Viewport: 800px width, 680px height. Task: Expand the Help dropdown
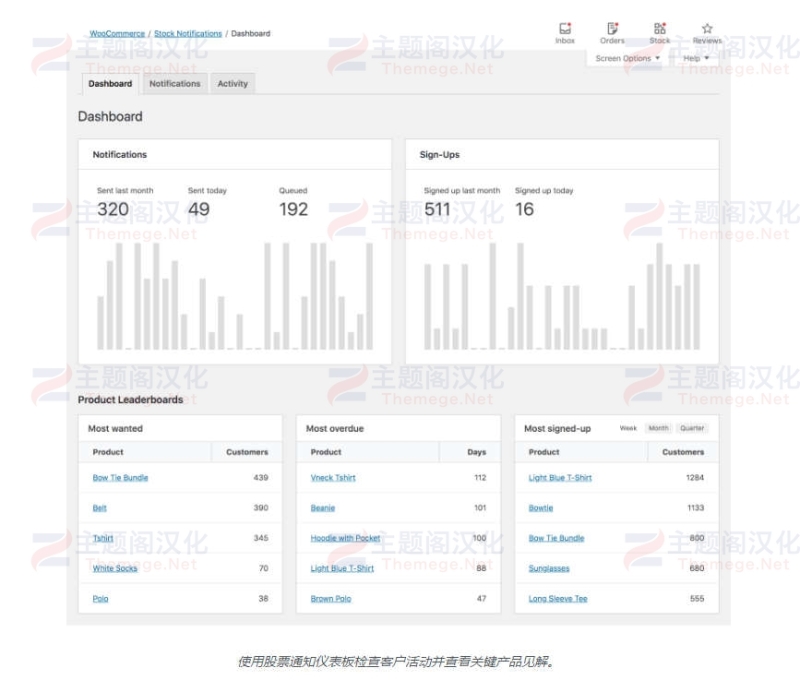tap(696, 58)
